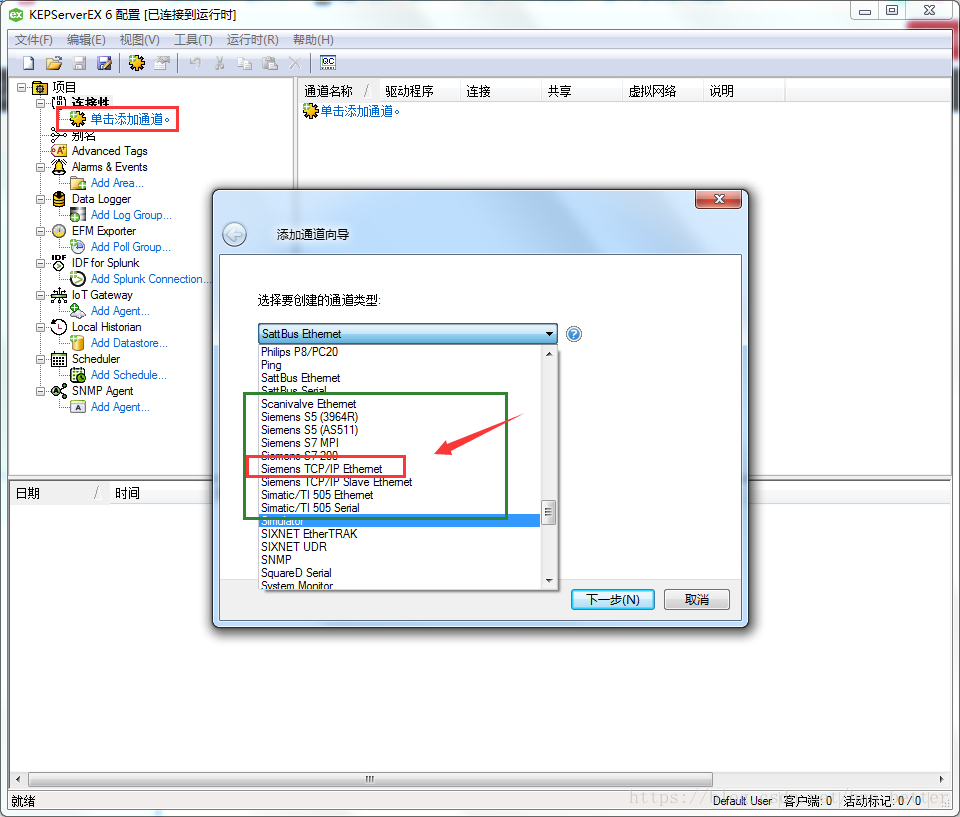The height and width of the screenshot is (817, 960).
Task: Click the Add Schedule... link
Action: [129, 375]
